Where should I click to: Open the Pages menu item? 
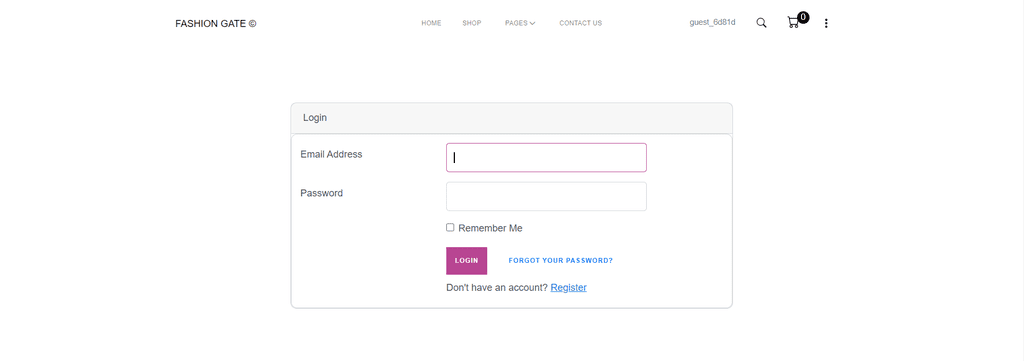click(x=516, y=23)
